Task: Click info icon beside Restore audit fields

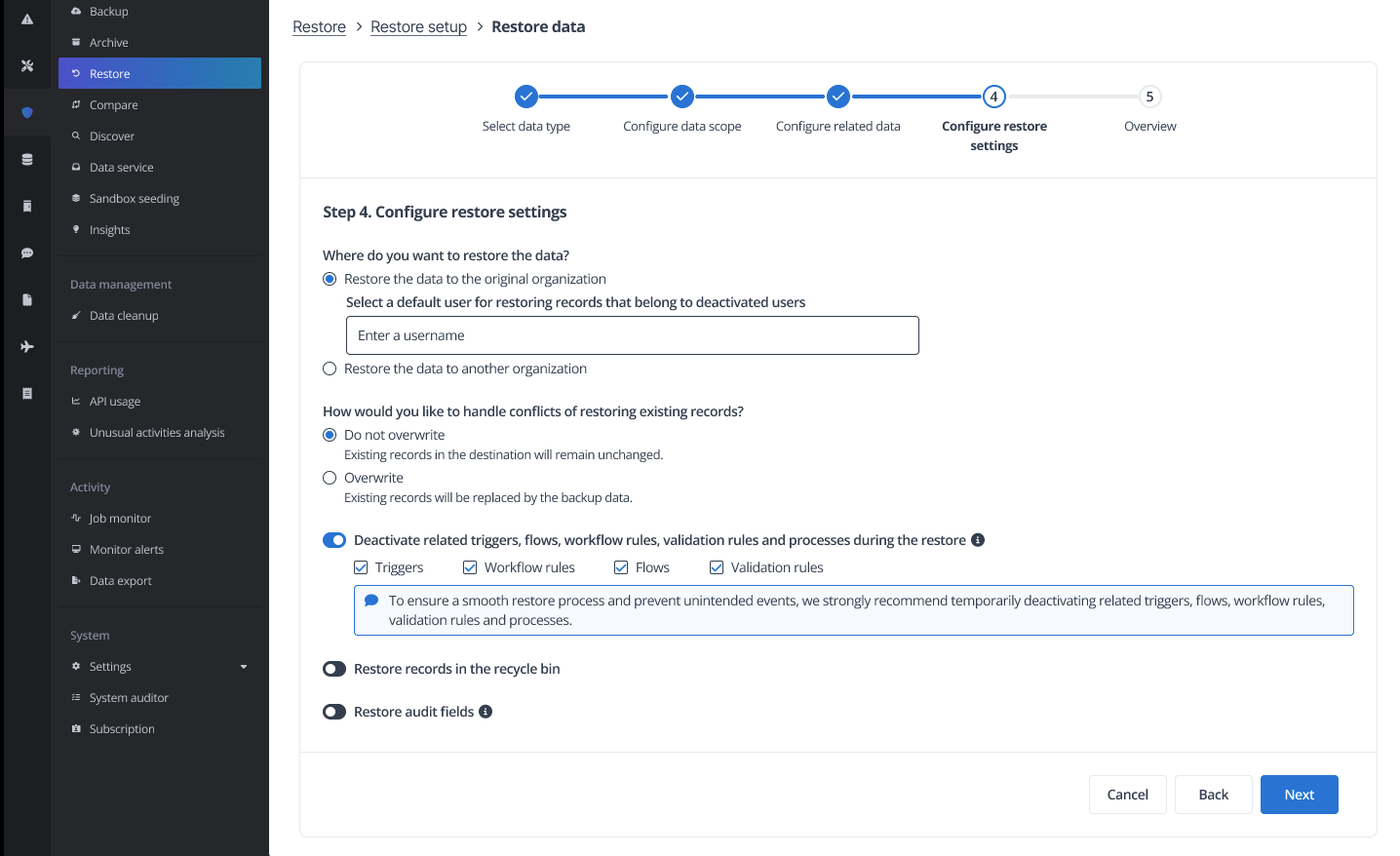Action: pyautogui.click(x=486, y=712)
